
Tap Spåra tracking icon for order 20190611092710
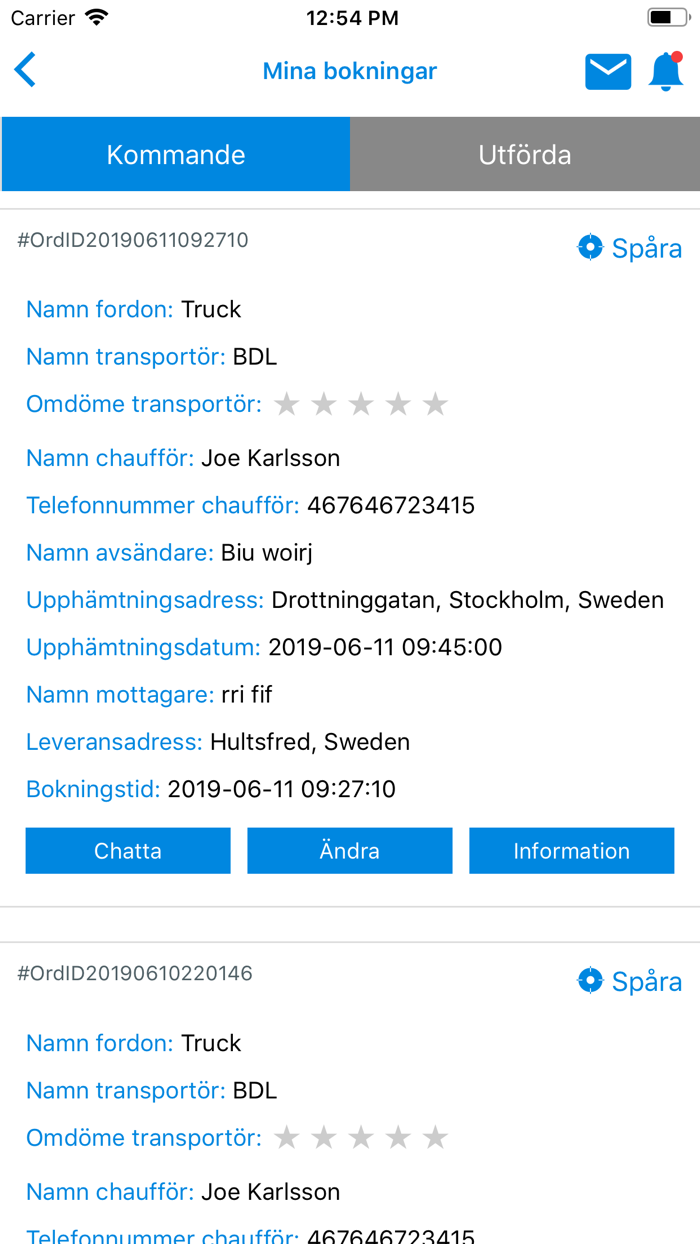point(591,248)
